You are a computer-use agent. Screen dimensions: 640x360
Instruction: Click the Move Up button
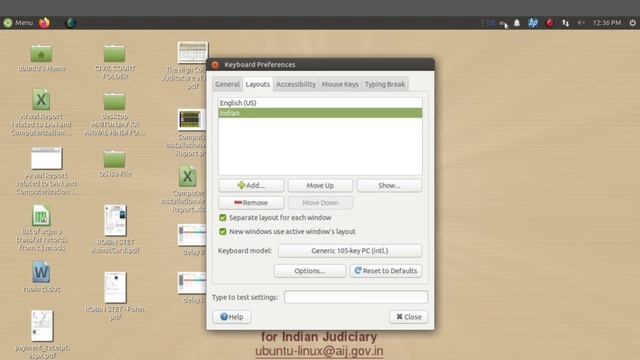click(320, 185)
